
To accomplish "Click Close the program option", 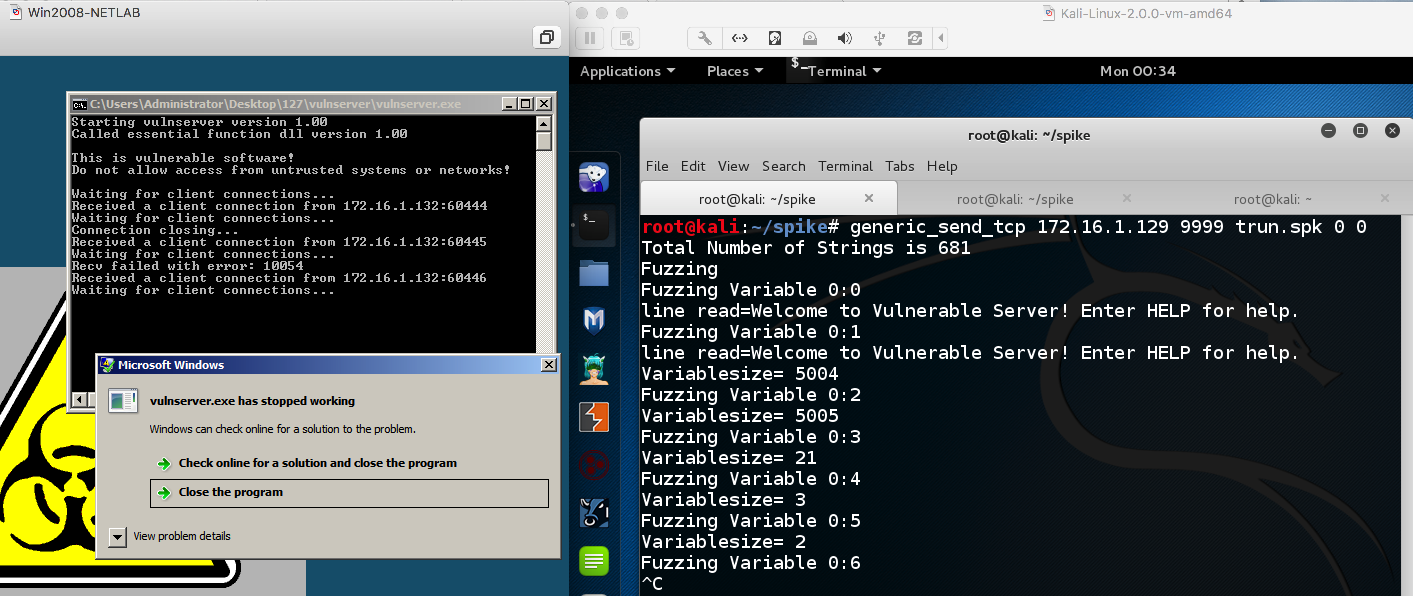I will tap(349, 492).
